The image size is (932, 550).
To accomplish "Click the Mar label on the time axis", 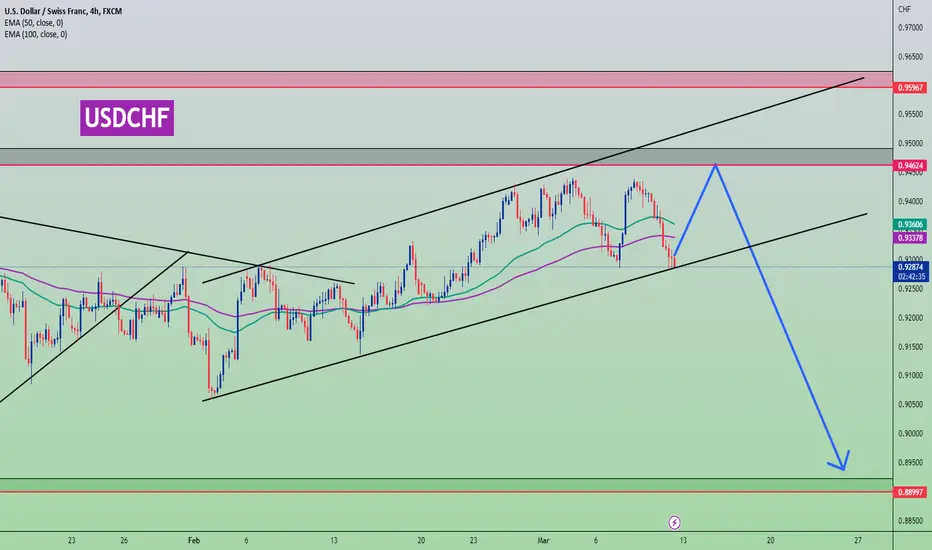I will (543, 540).
